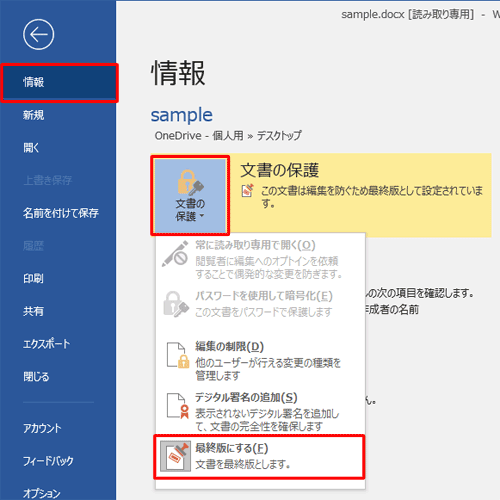Select 編集の制限(D) menu item
This screenshot has width=500, height=500.
pyautogui.click(x=260, y=361)
